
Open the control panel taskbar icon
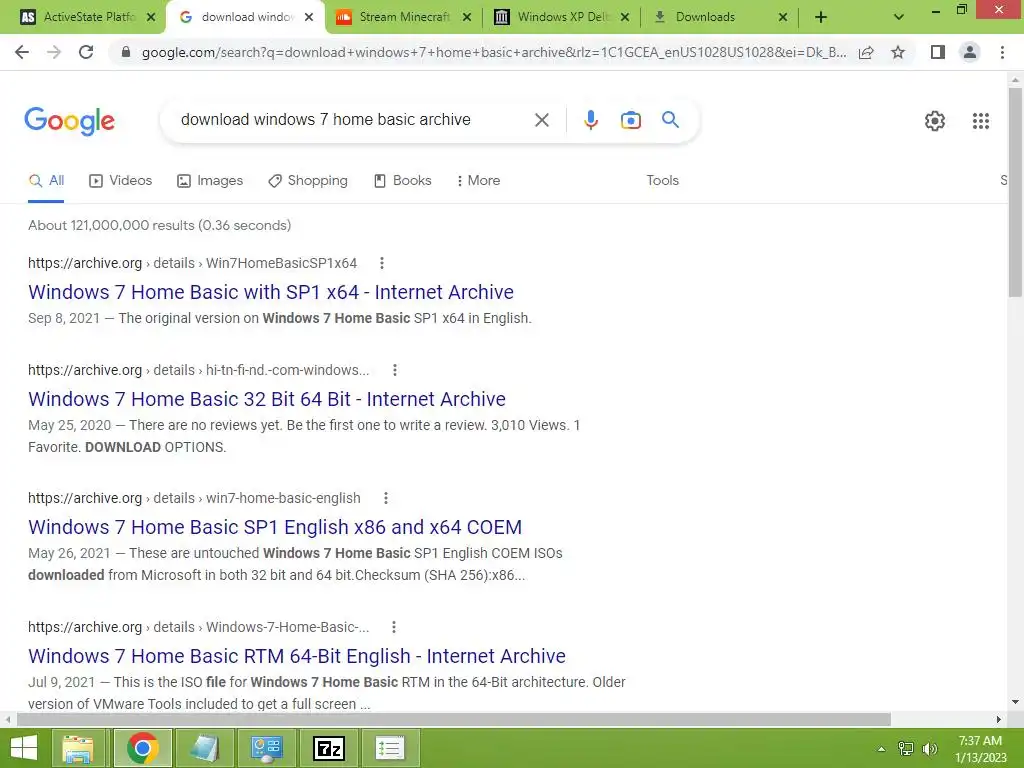pyautogui.click(x=266, y=748)
